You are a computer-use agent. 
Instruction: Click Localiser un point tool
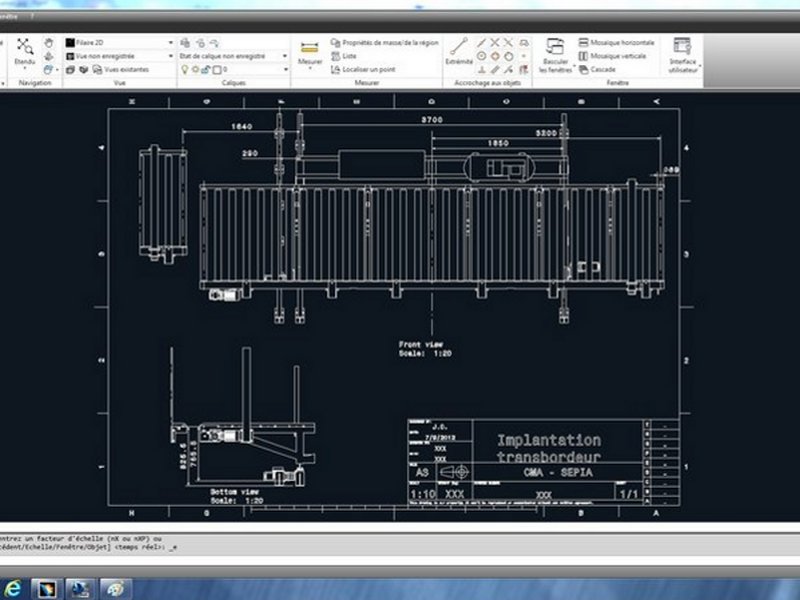coord(365,70)
